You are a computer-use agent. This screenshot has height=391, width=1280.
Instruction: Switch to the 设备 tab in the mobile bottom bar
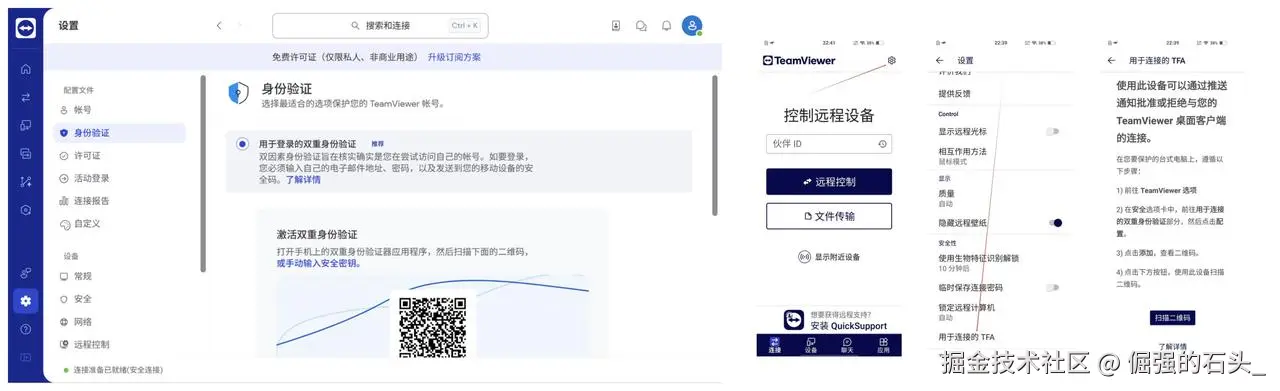[x=811, y=346]
